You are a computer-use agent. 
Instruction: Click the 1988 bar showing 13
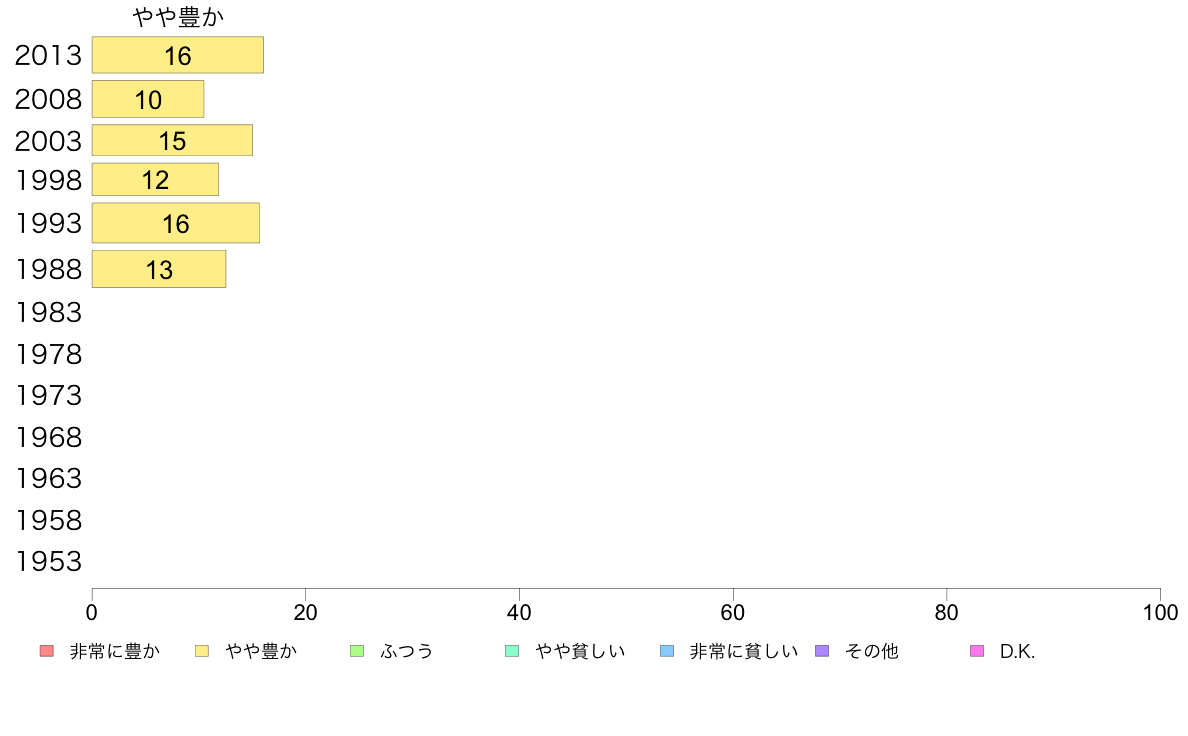(159, 269)
